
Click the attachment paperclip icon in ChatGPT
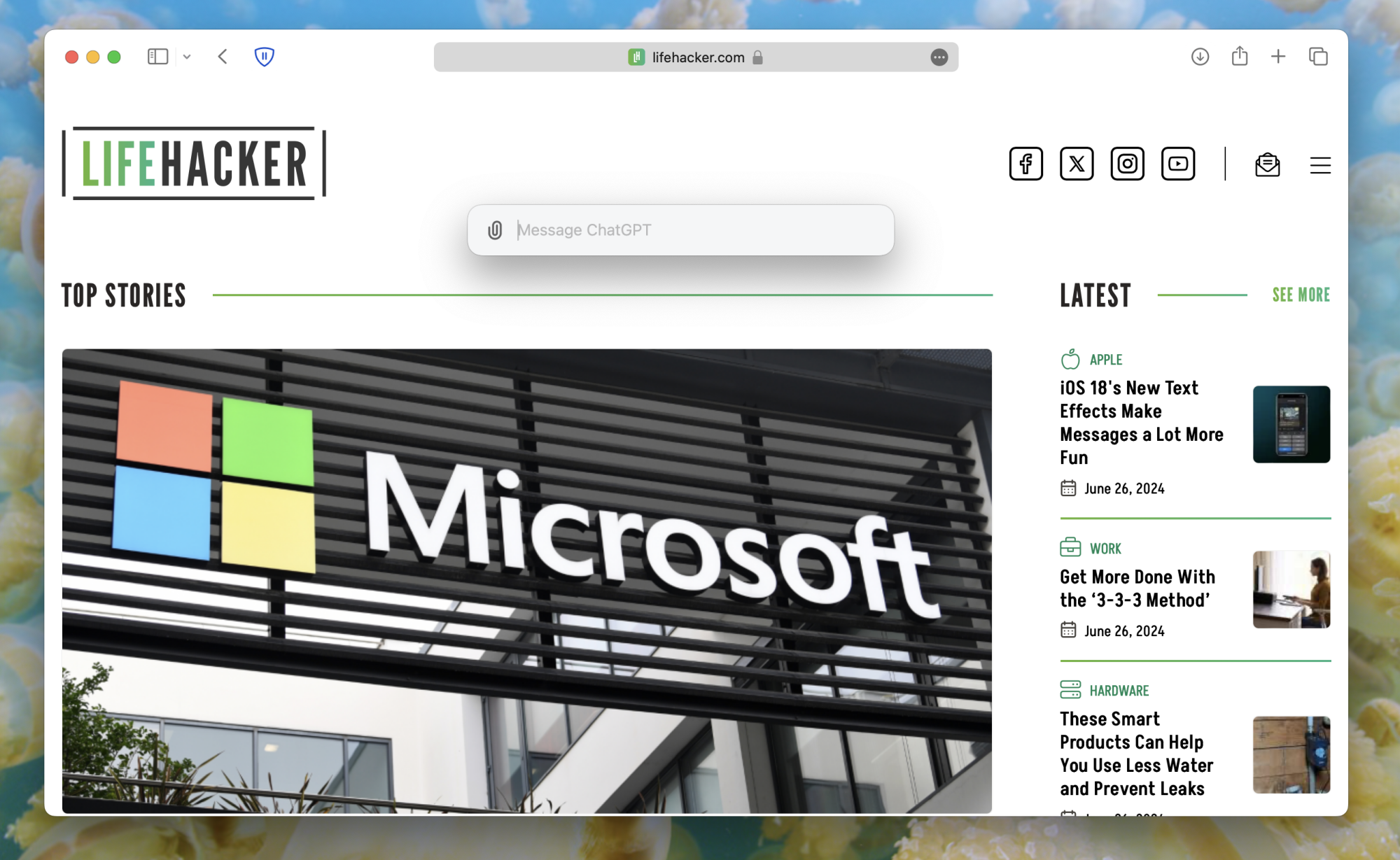click(x=494, y=229)
